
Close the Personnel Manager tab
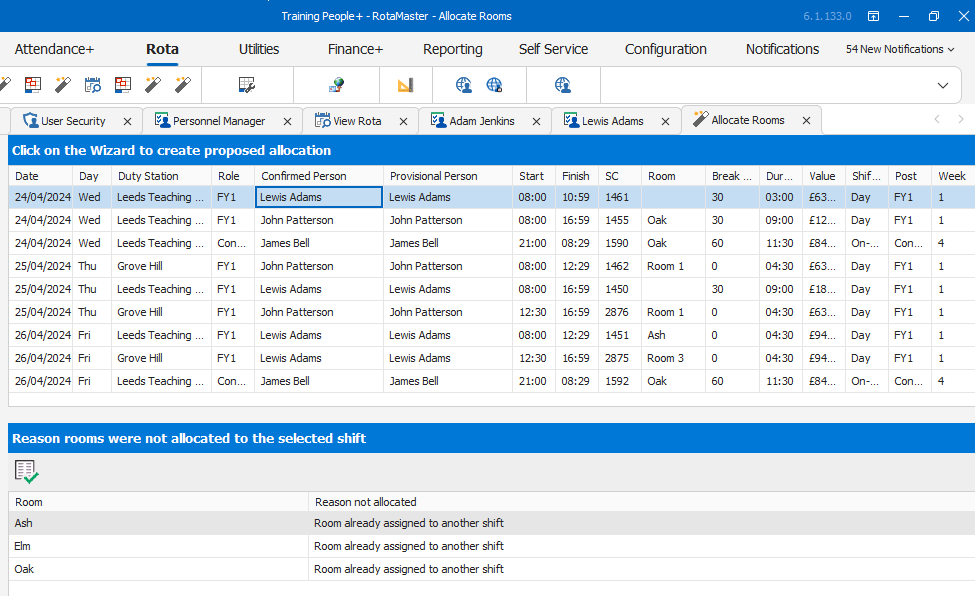coord(287,121)
